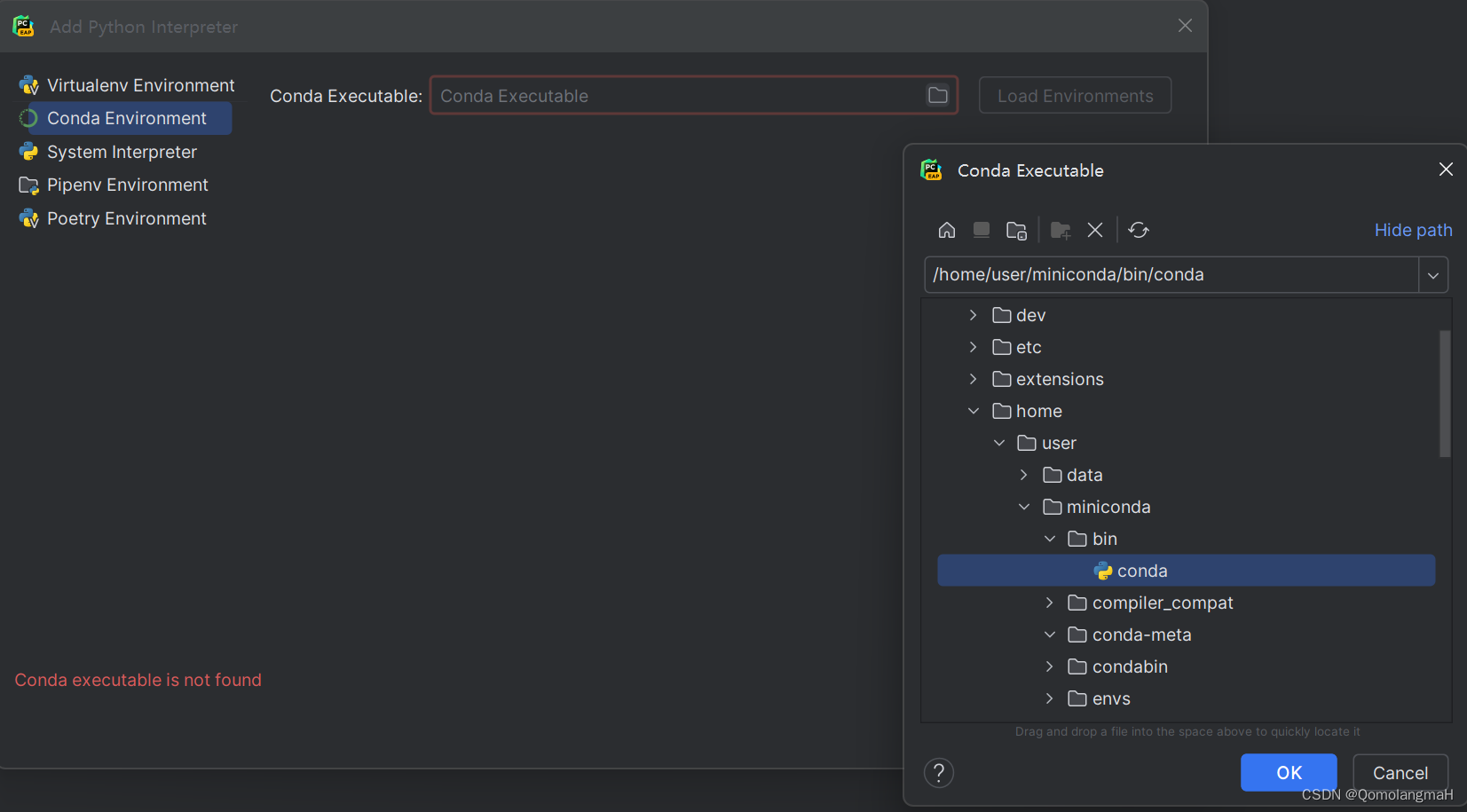Click the Home directory icon
Screen dimensions: 1467x812
click(x=946, y=230)
